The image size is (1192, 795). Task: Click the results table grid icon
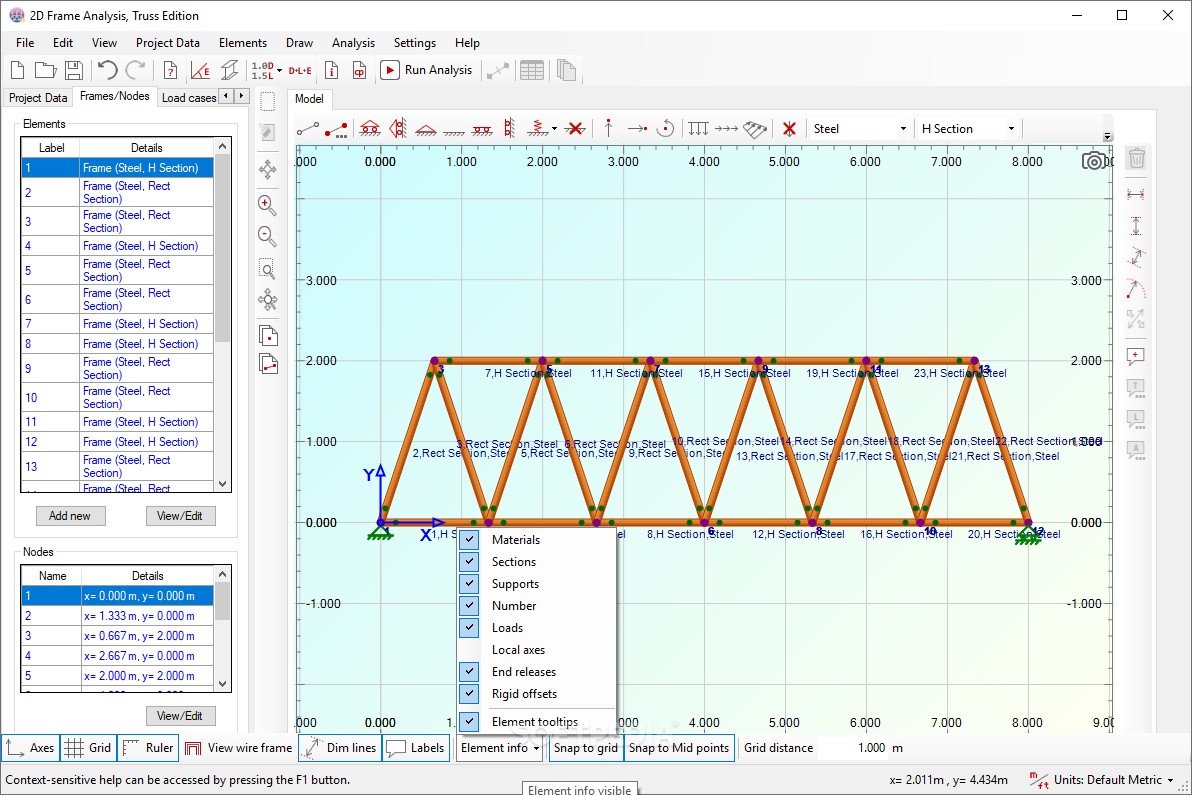[531, 70]
